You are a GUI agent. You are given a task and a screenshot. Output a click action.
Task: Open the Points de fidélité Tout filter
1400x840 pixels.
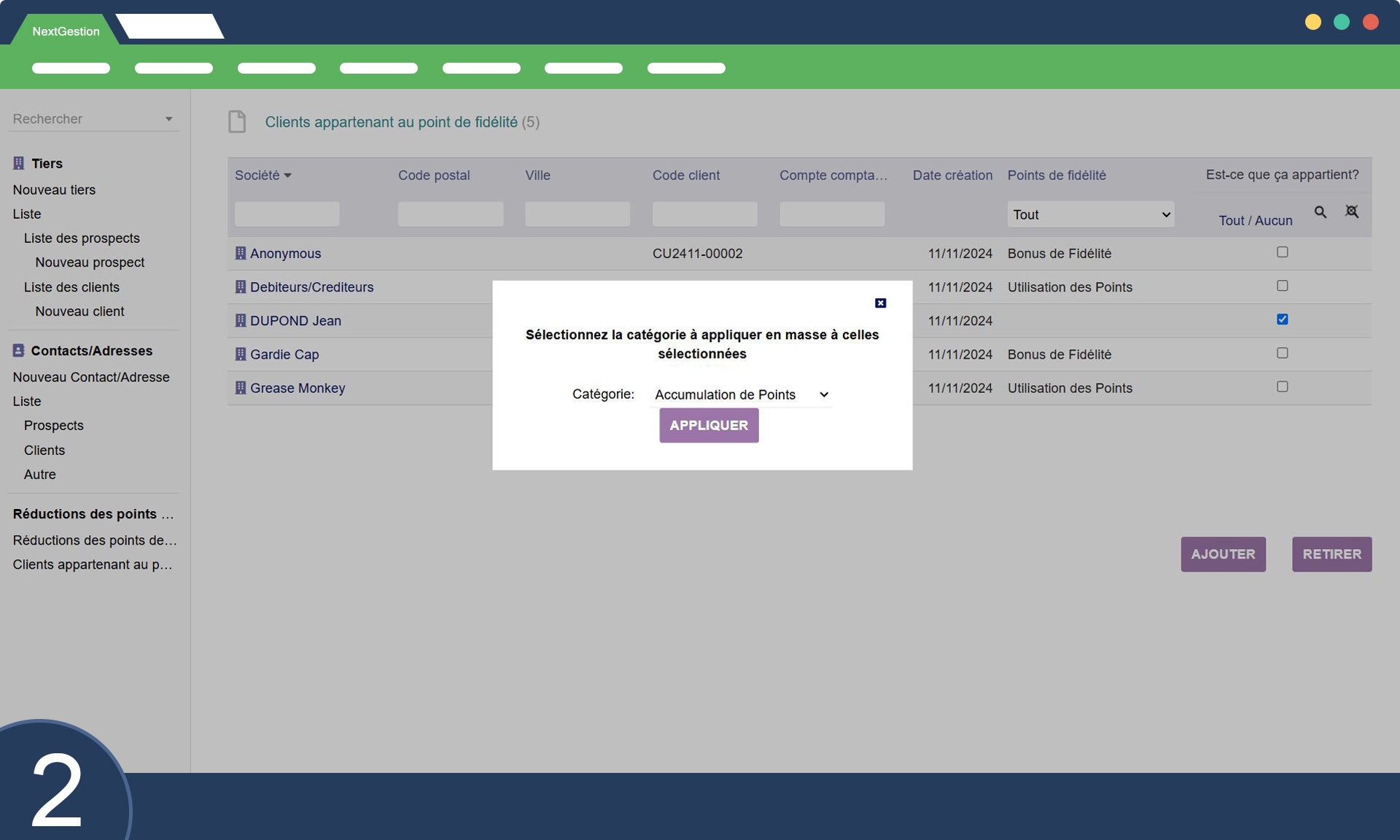[1090, 214]
